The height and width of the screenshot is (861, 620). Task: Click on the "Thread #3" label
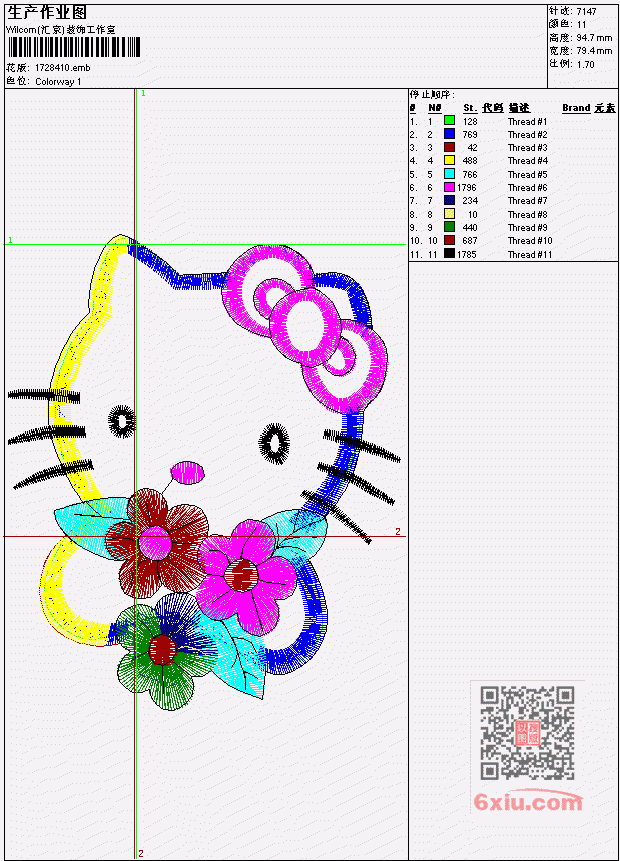click(527, 148)
